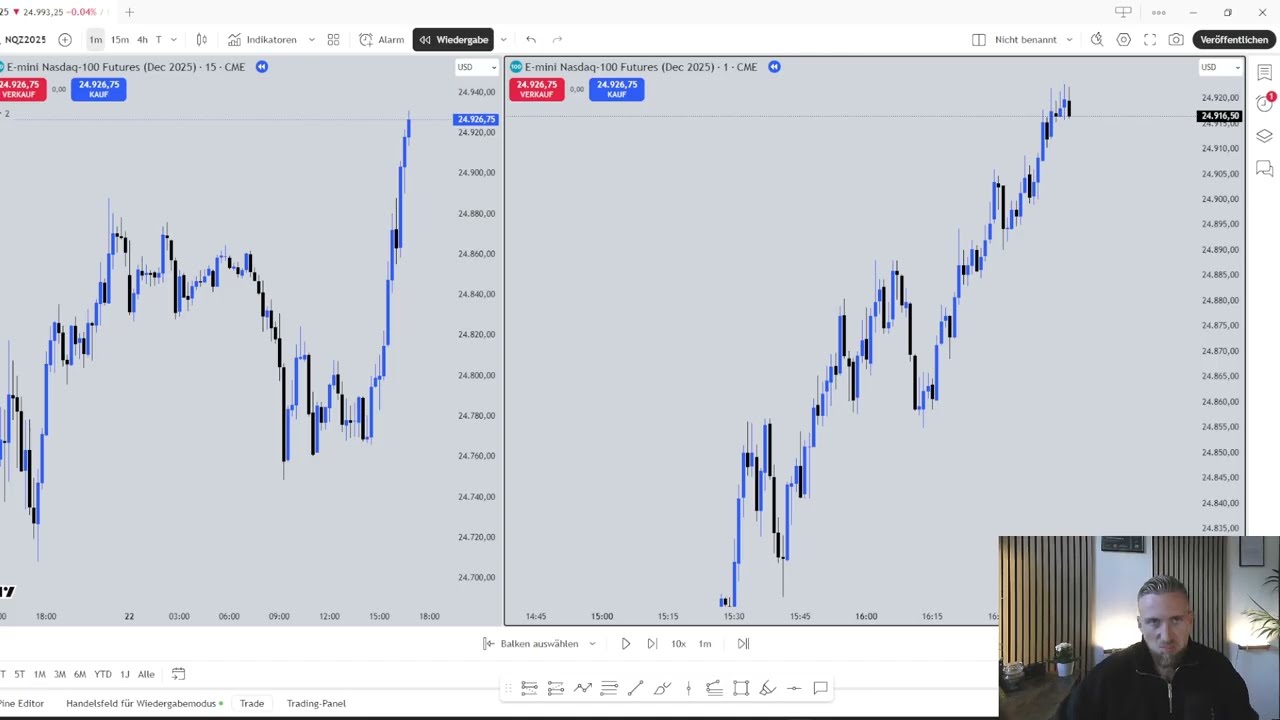Toggle the Wiedergabe replay mode button
This screenshot has width=1280, height=720.
[x=453, y=40]
